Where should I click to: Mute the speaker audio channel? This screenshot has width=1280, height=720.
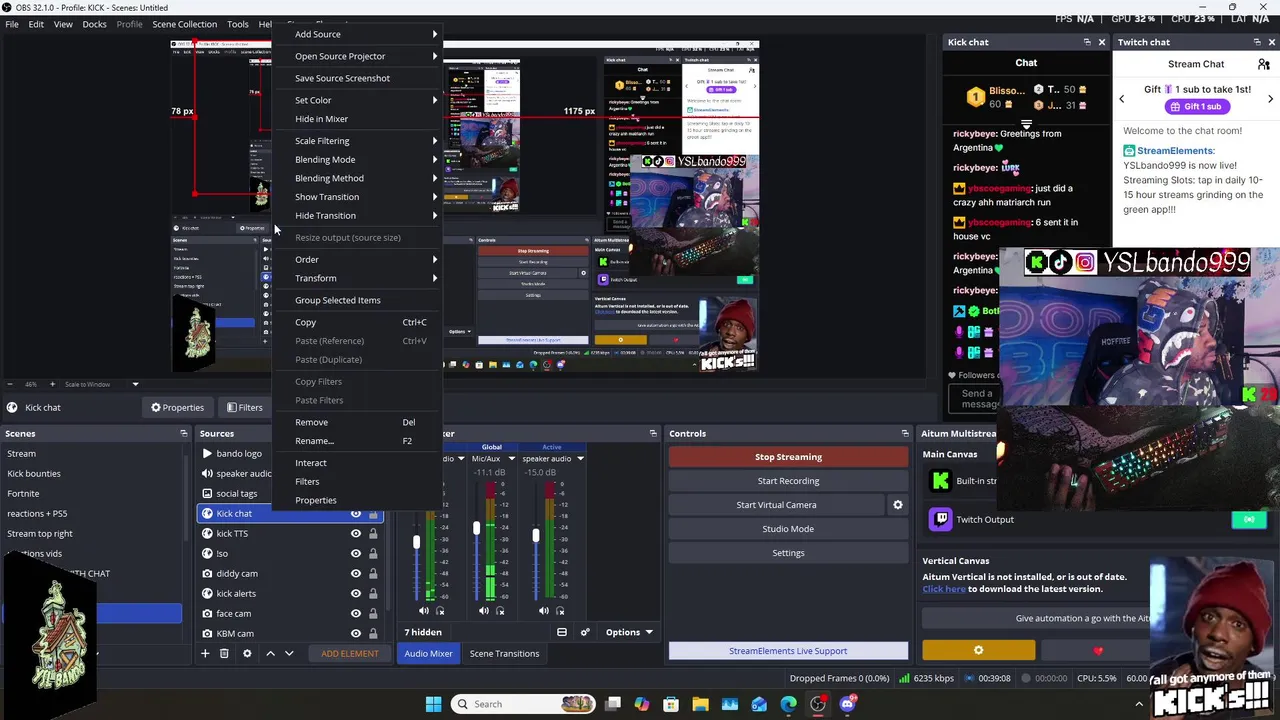tap(543, 611)
